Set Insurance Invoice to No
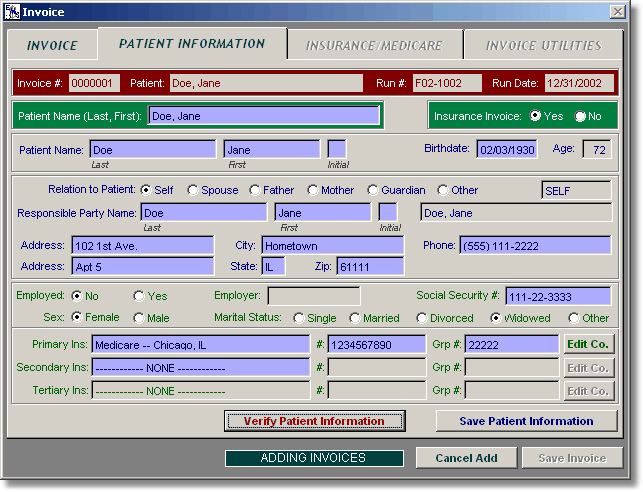This screenshot has width=643, height=492. (581, 116)
